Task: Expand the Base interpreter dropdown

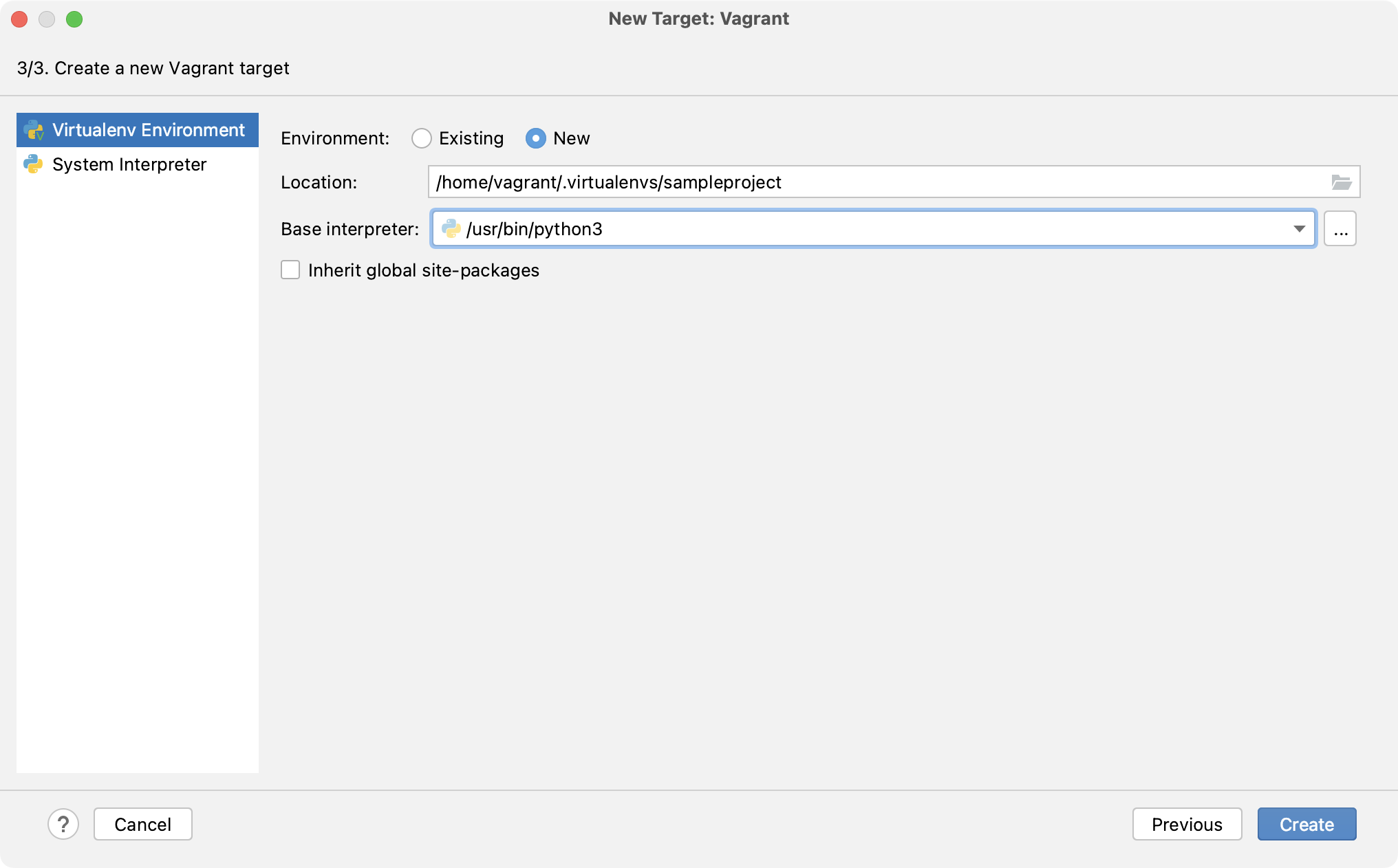Action: (1300, 228)
